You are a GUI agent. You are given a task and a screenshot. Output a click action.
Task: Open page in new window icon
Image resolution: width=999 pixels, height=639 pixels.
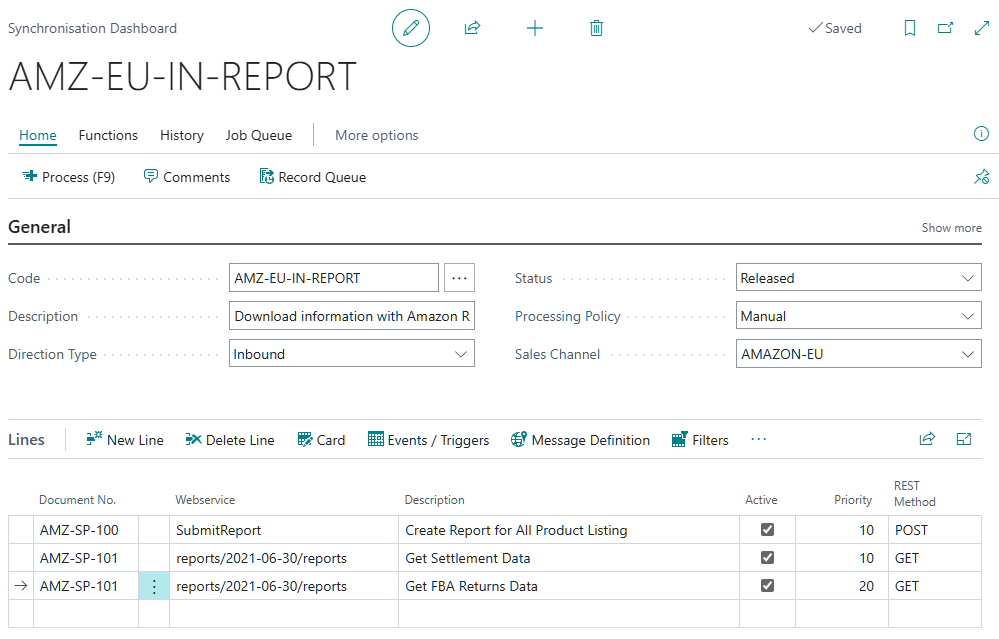[945, 28]
